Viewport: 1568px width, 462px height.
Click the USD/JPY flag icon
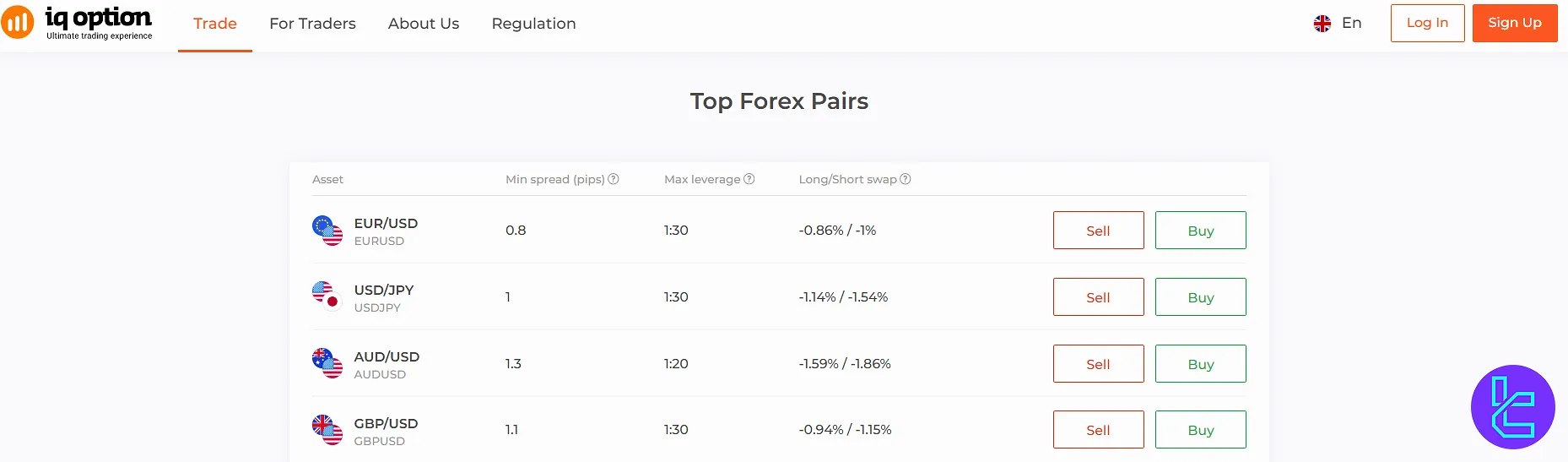tap(327, 297)
